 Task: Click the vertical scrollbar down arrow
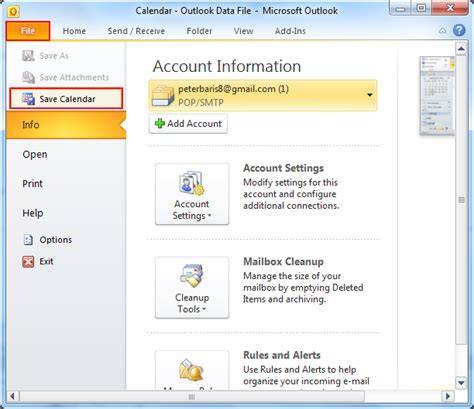tap(461, 383)
